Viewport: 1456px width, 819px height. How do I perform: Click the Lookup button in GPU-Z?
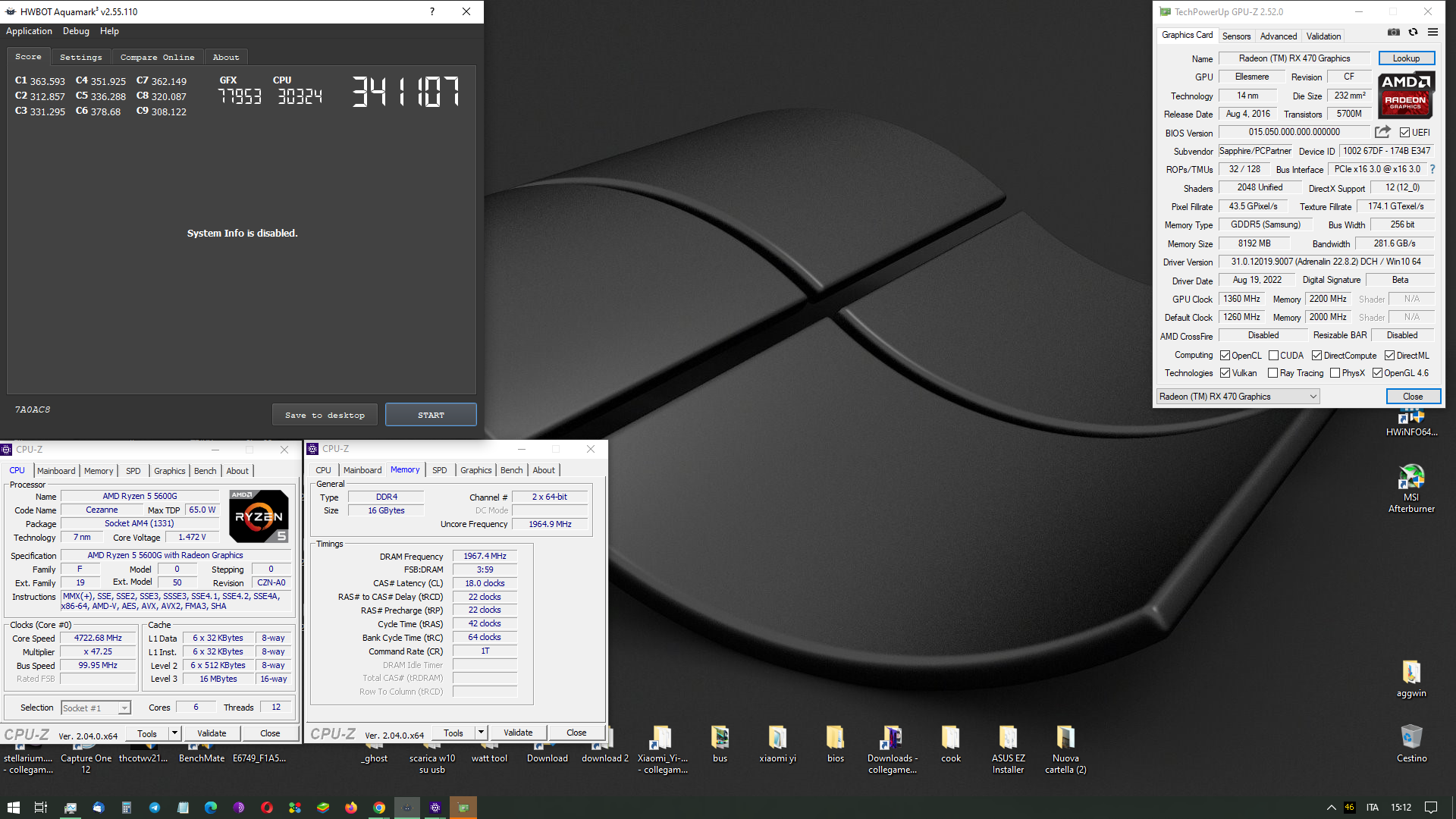1406,58
